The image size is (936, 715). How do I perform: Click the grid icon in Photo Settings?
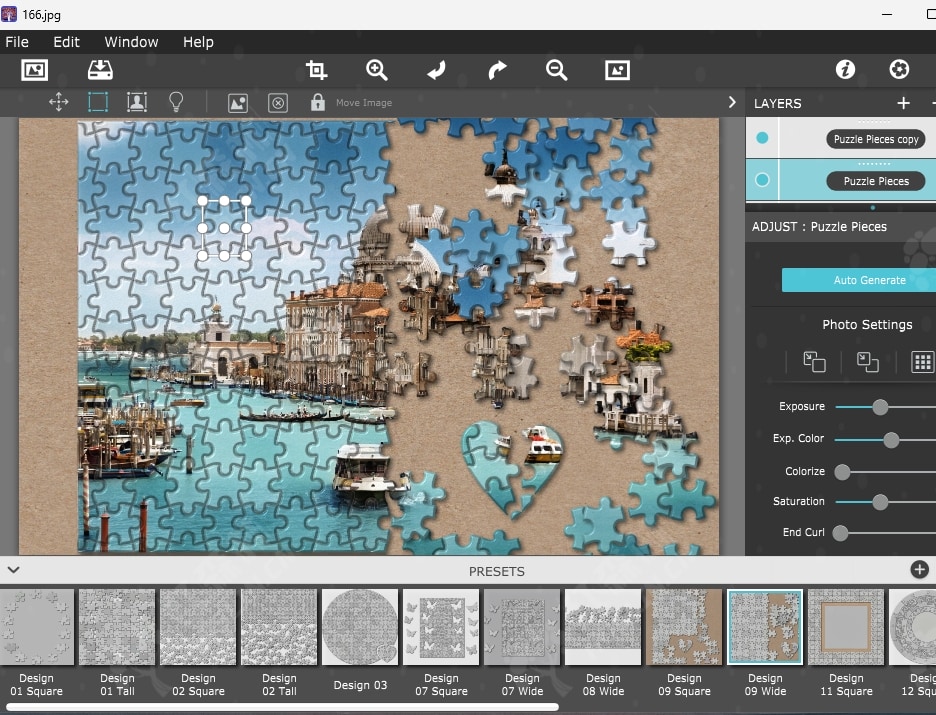[x=922, y=362]
